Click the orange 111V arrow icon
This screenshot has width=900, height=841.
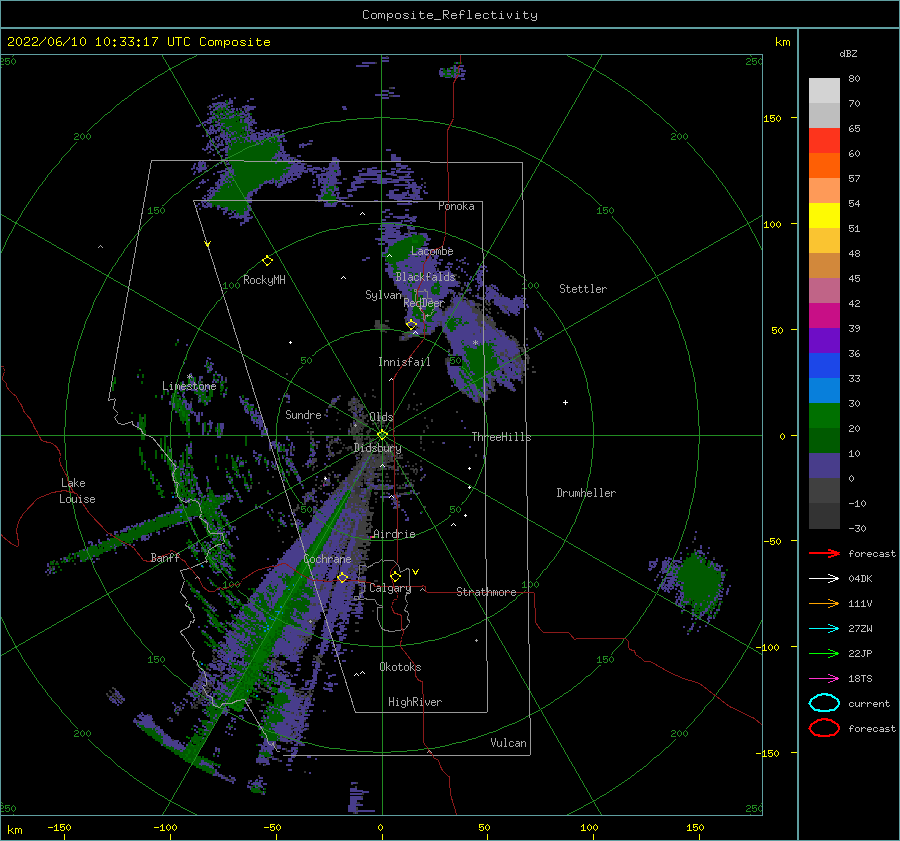[824, 603]
